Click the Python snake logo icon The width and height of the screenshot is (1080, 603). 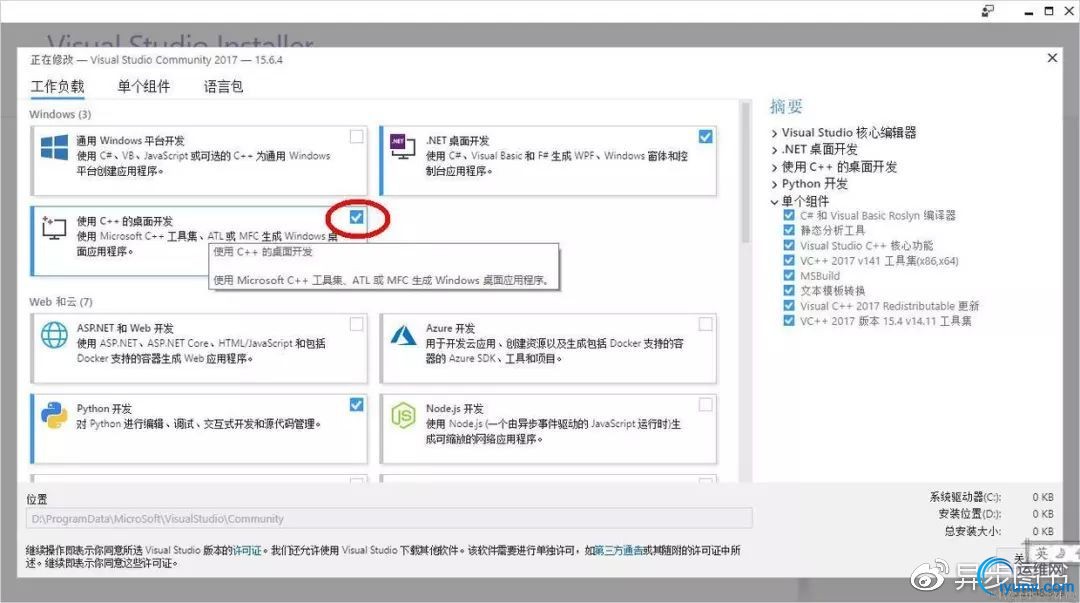pyautogui.click(x=54, y=416)
